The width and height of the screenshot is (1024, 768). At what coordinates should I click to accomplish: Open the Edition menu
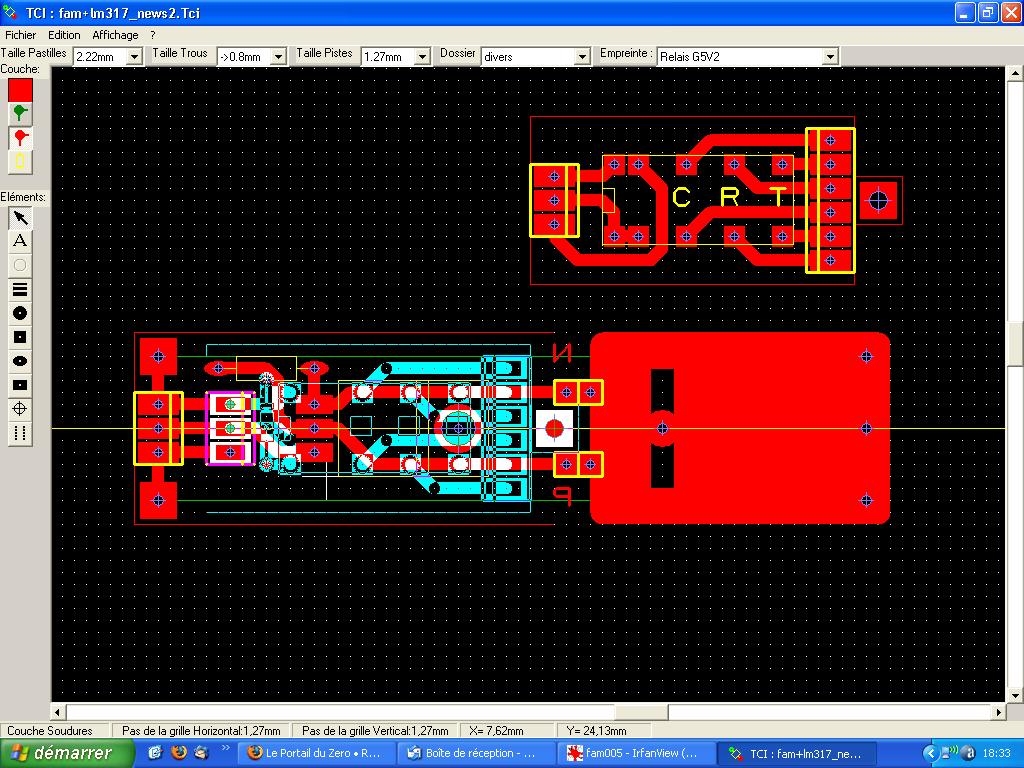pos(64,35)
